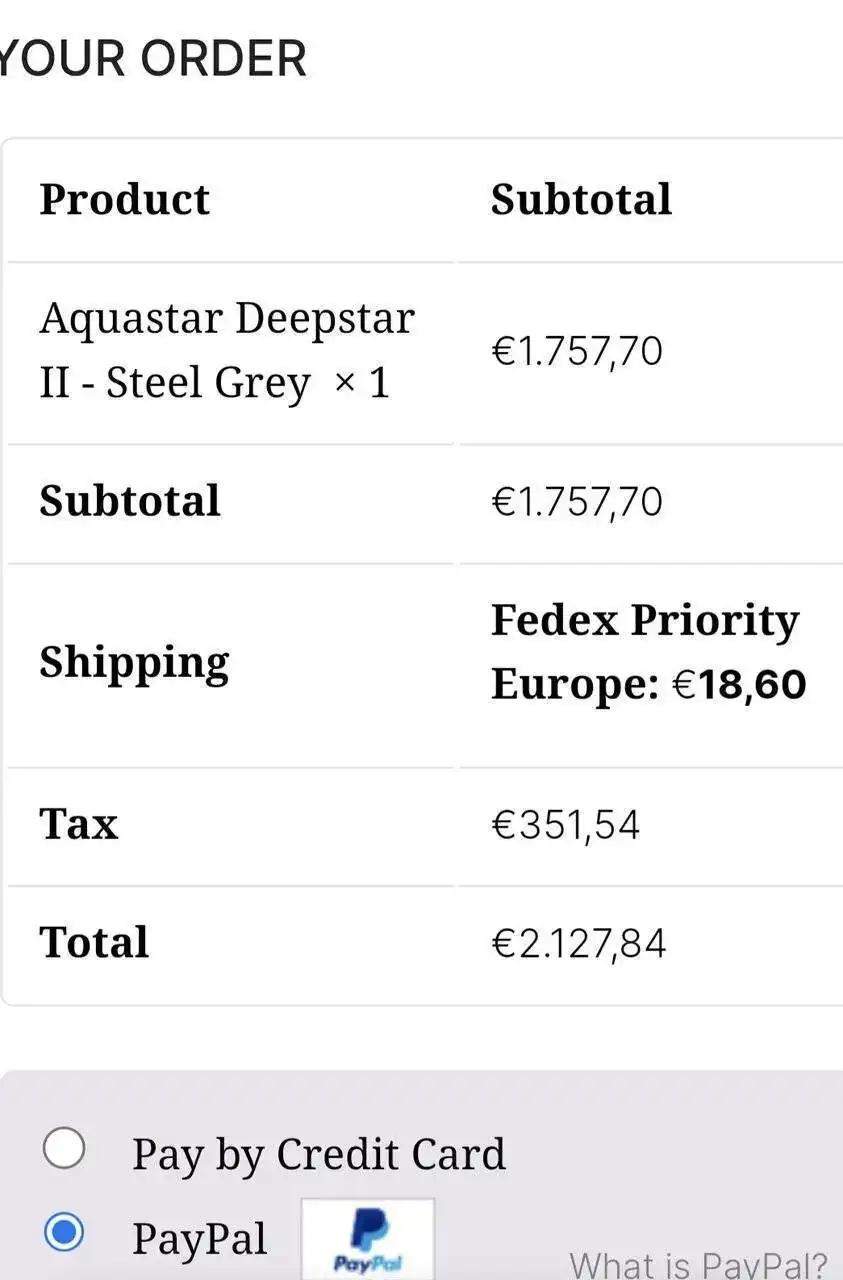Image resolution: width=843 pixels, height=1280 pixels.
Task: Click the quantity × 1 indicator
Action: coord(361,383)
